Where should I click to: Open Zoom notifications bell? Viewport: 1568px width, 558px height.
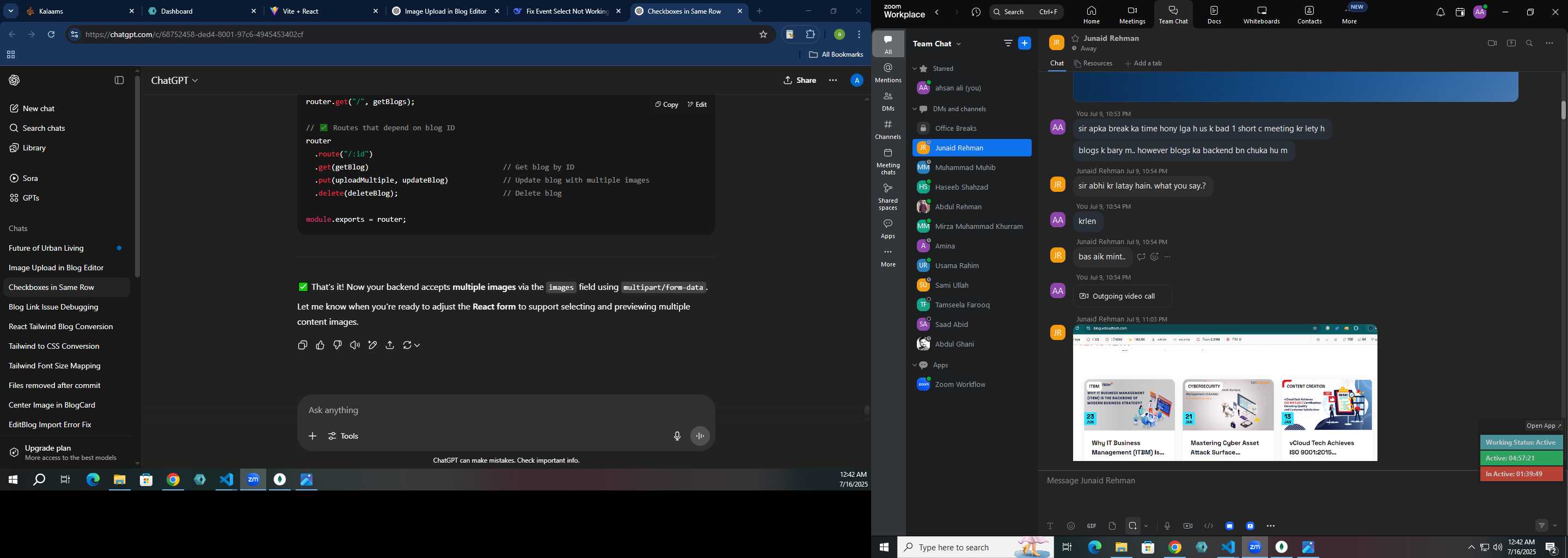[1440, 12]
